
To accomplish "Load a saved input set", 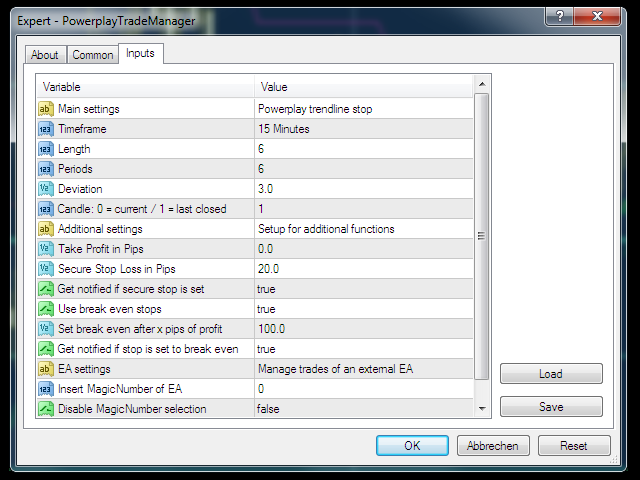I will (x=551, y=373).
